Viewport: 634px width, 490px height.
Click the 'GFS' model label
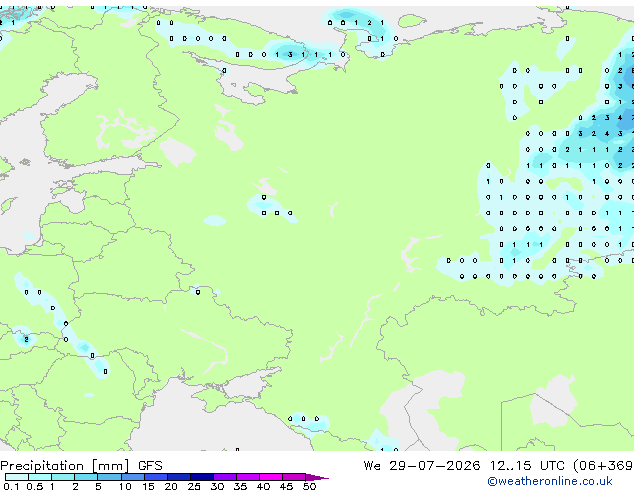click(150, 466)
